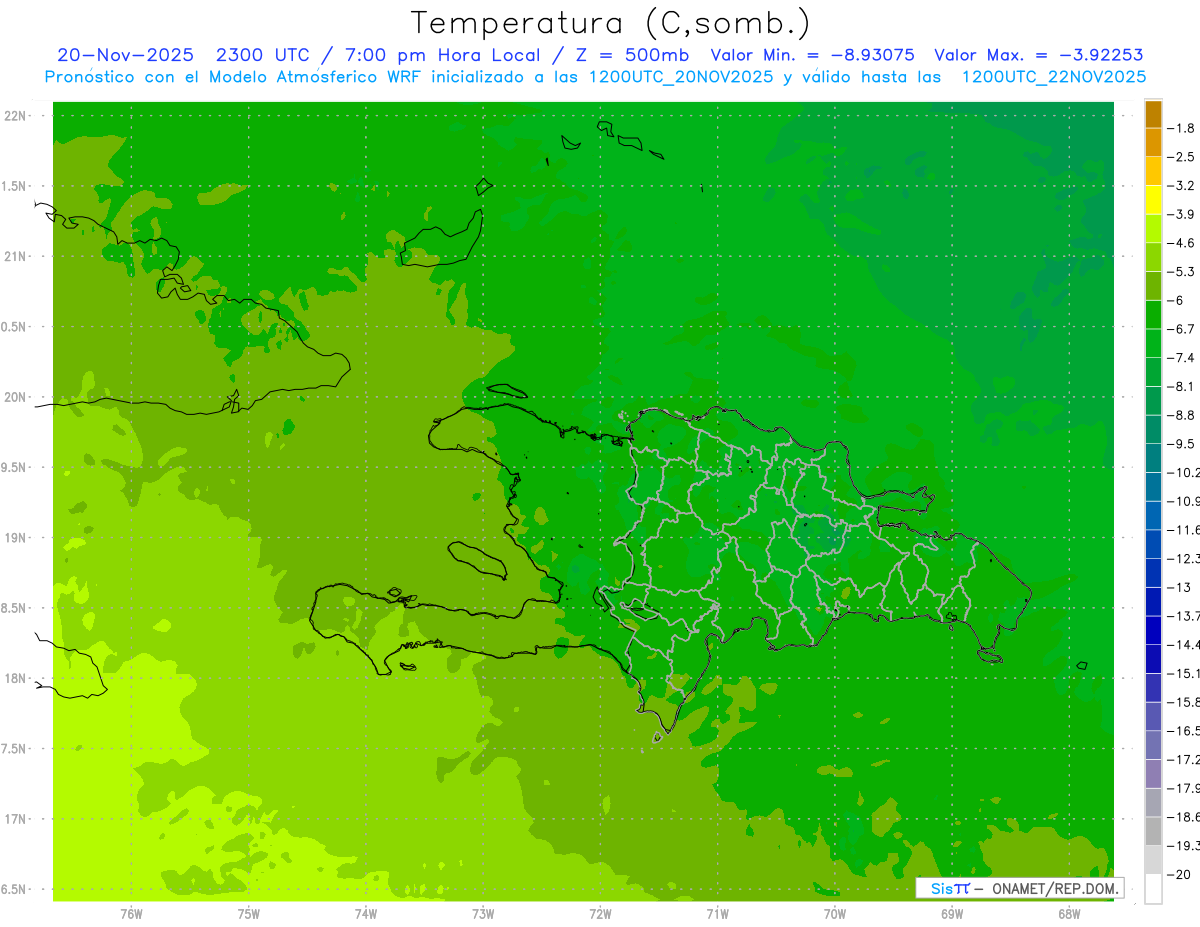Image resolution: width=1200 pixels, height=927 pixels.
Task: Click the "76W" longitude label
Action: click(x=131, y=914)
